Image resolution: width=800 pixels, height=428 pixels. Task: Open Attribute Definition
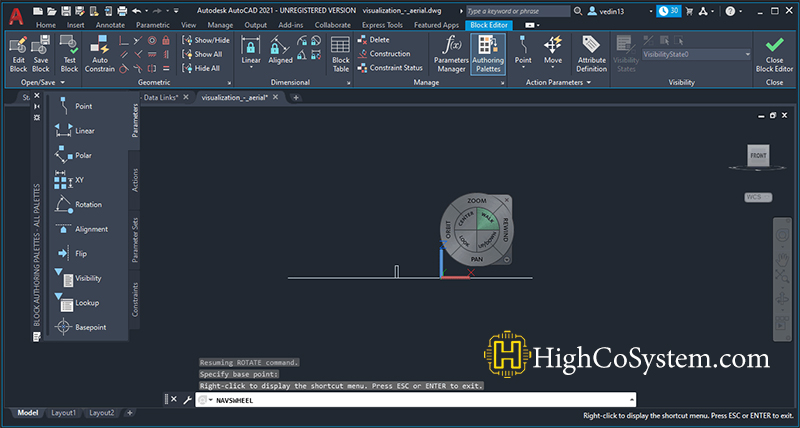592,55
